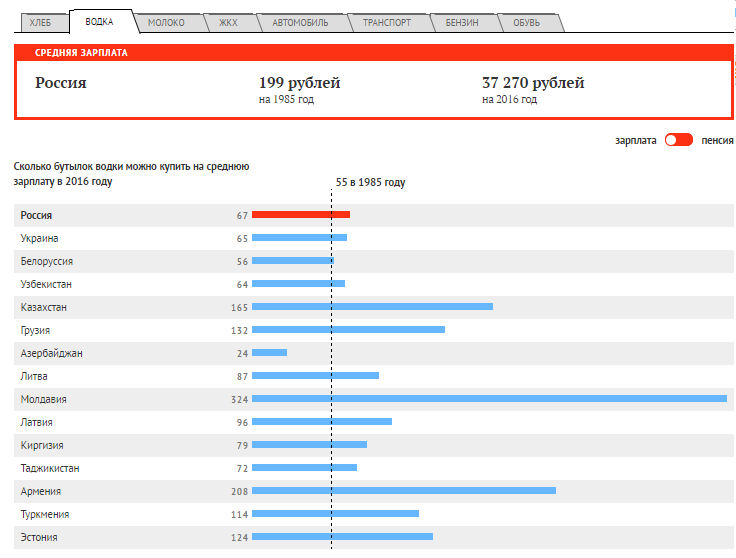Screen dimensions: 736x558
Task: Open the АВТОМОБИЛЬ tab
Action: point(299,22)
